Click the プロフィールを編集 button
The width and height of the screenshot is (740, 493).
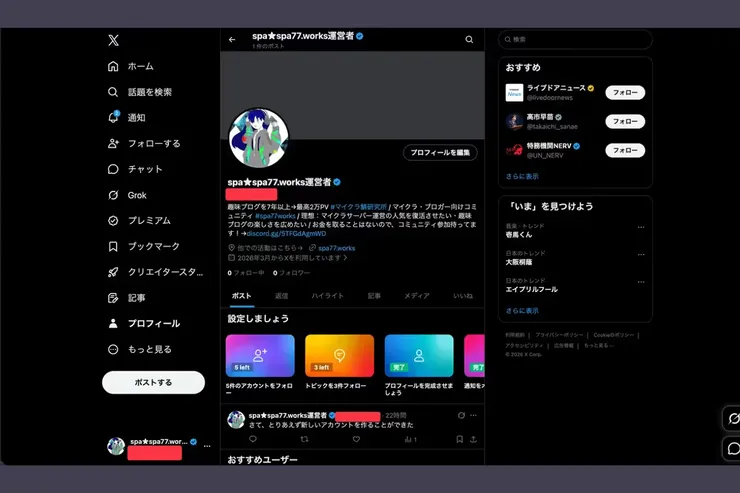click(x=440, y=152)
